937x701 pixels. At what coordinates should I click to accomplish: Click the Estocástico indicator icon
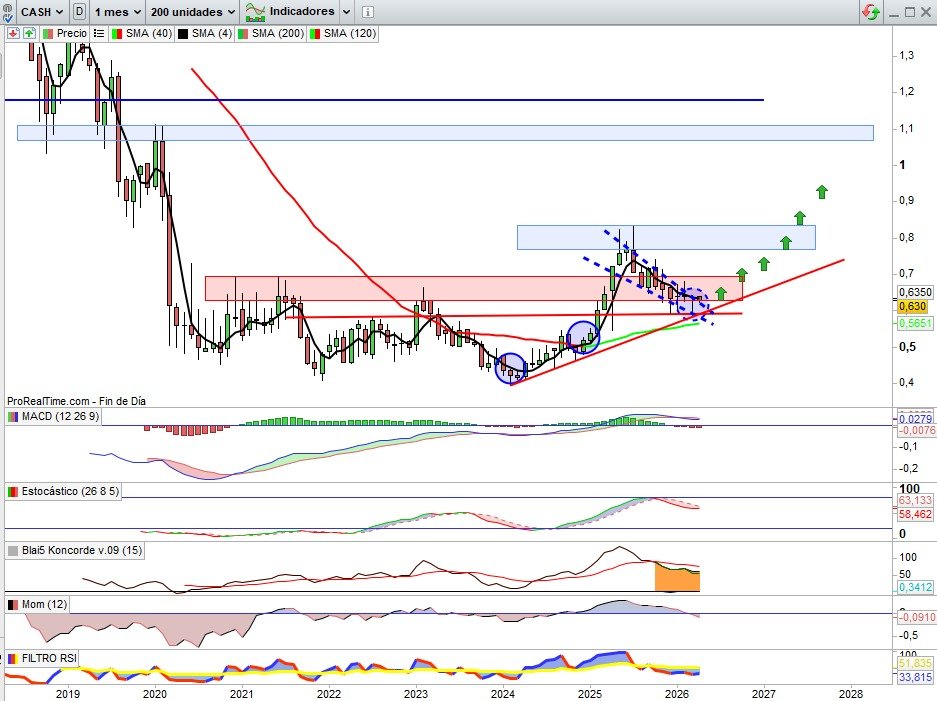13,491
